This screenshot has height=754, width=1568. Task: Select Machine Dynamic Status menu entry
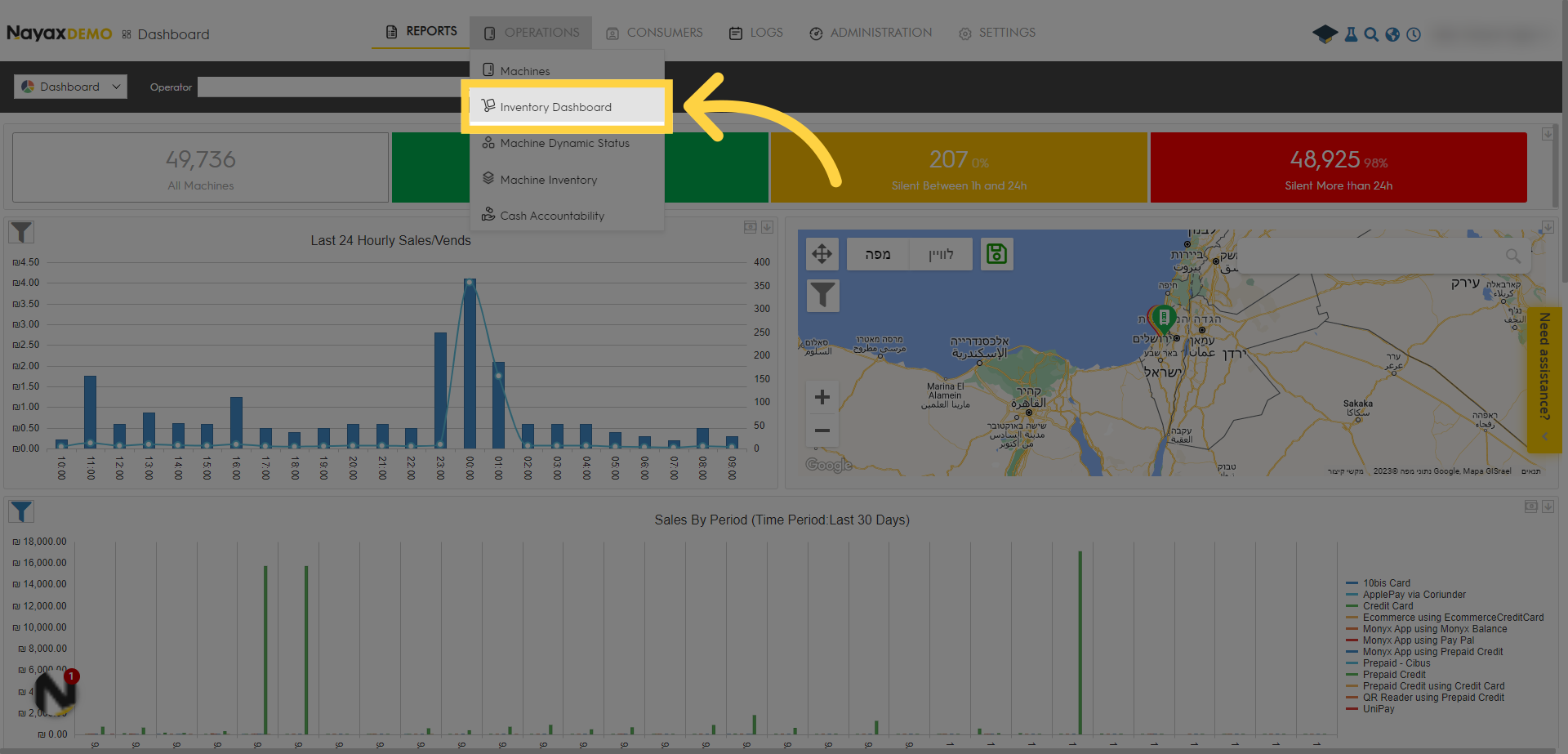tap(567, 143)
